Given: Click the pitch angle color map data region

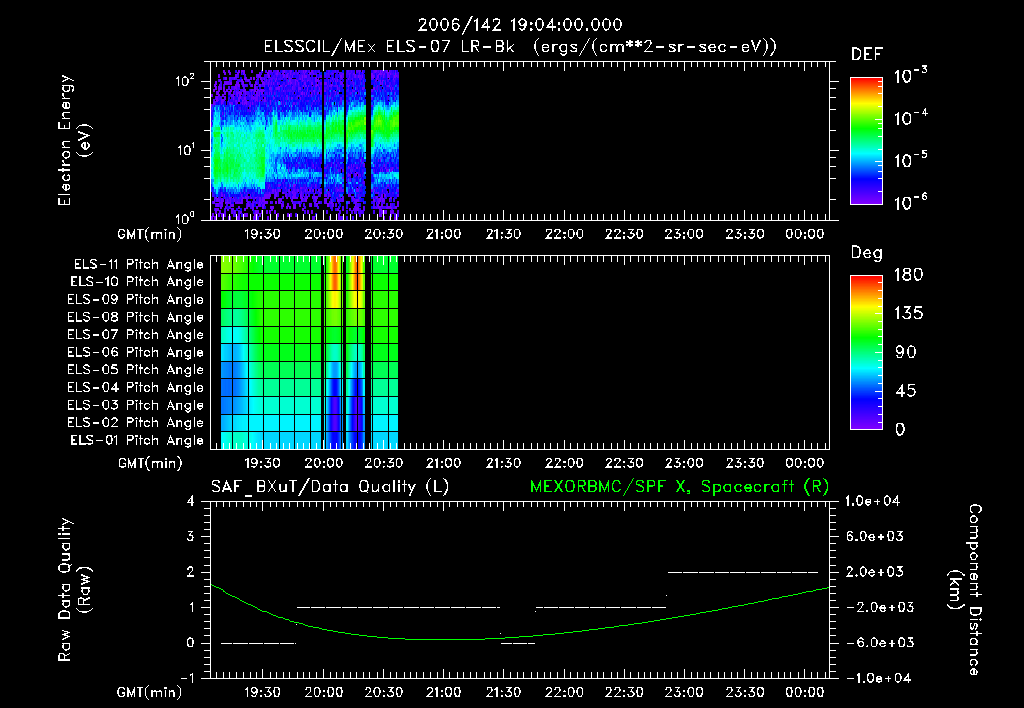Looking at the screenshot, I should pos(310,353).
